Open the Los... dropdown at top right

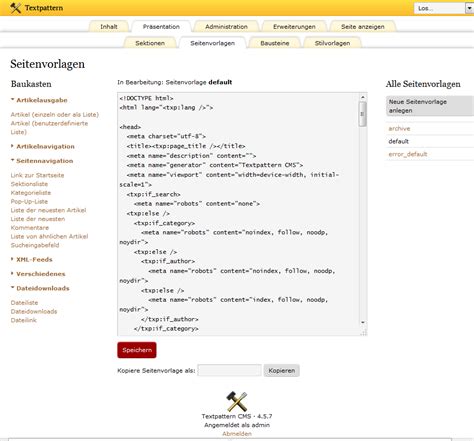pyautogui.click(x=444, y=8)
